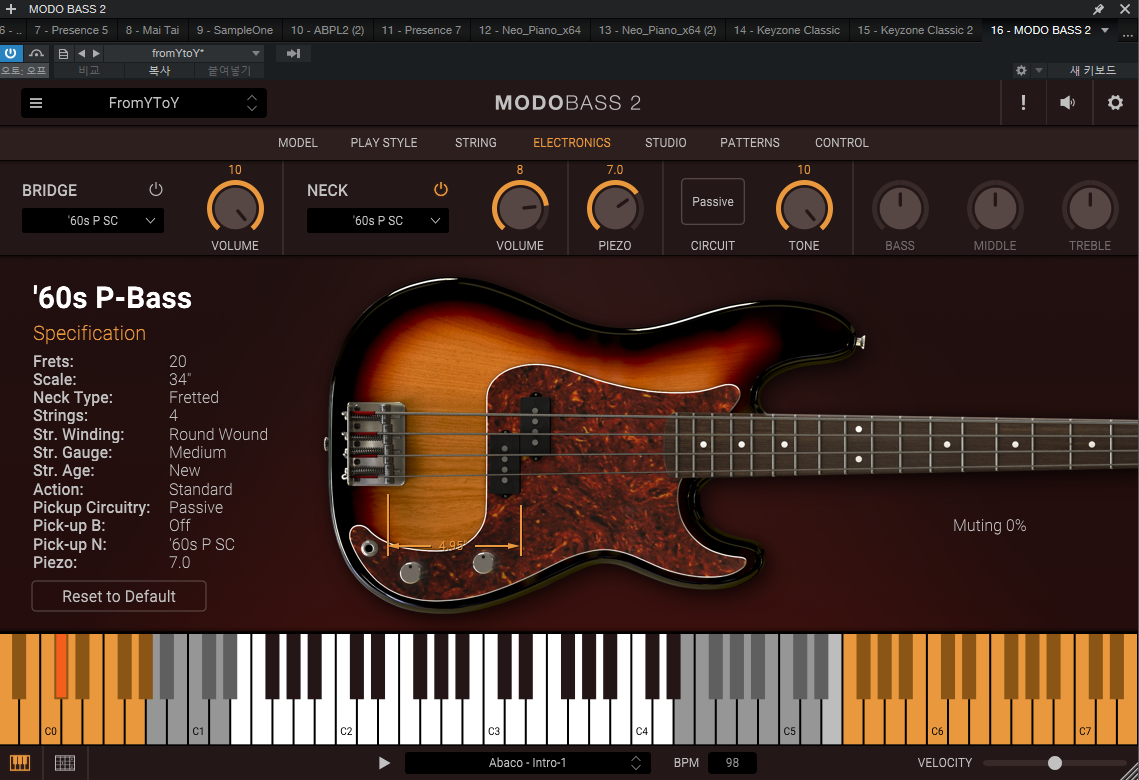Click the 복사 copy button
The width and height of the screenshot is (1139, 780).
(159, 70)
